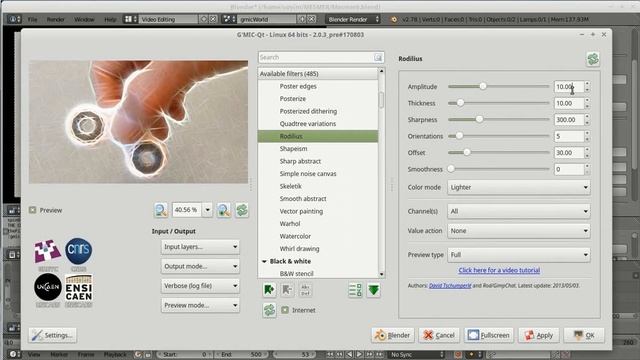This screenshot has height=360, width=640.
Task: Click the filter Search field
Action: click(321, 58)
